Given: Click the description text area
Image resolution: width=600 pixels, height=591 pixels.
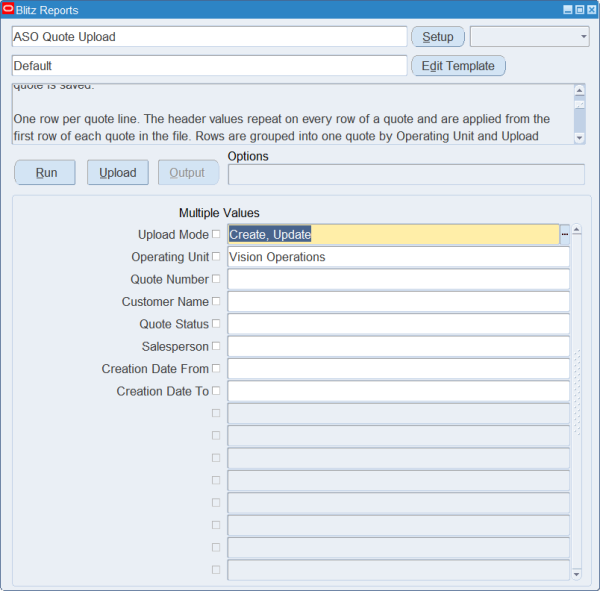Looking at the screenshot, I should (293, 114).
